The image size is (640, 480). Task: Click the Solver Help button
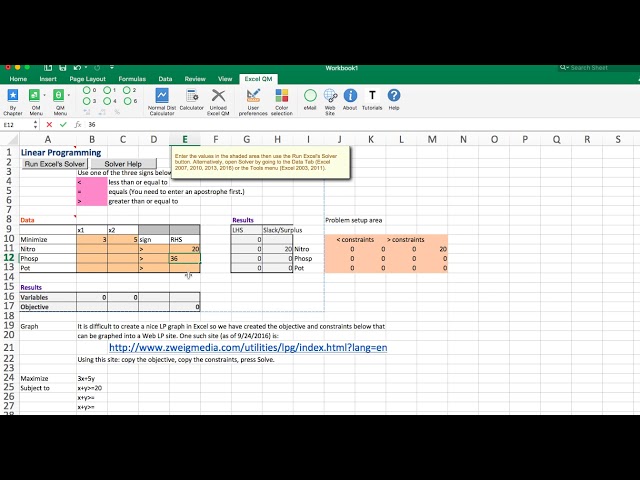[x=123, y=164]
